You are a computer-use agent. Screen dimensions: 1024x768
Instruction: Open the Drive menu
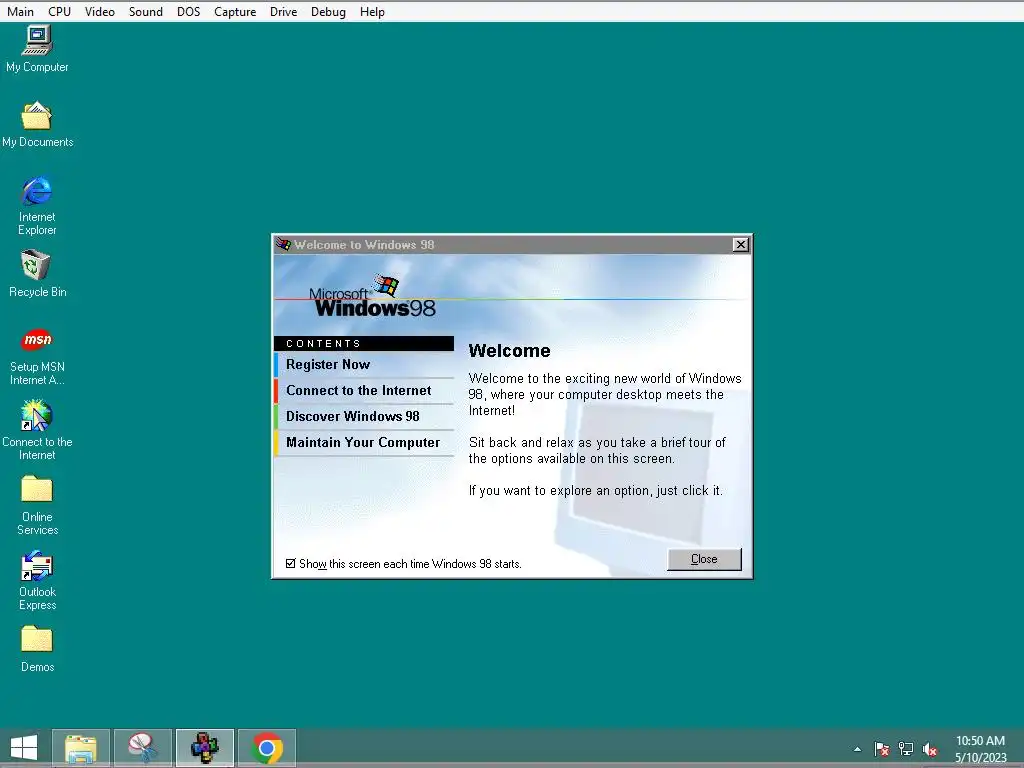(x=283, y=12)
